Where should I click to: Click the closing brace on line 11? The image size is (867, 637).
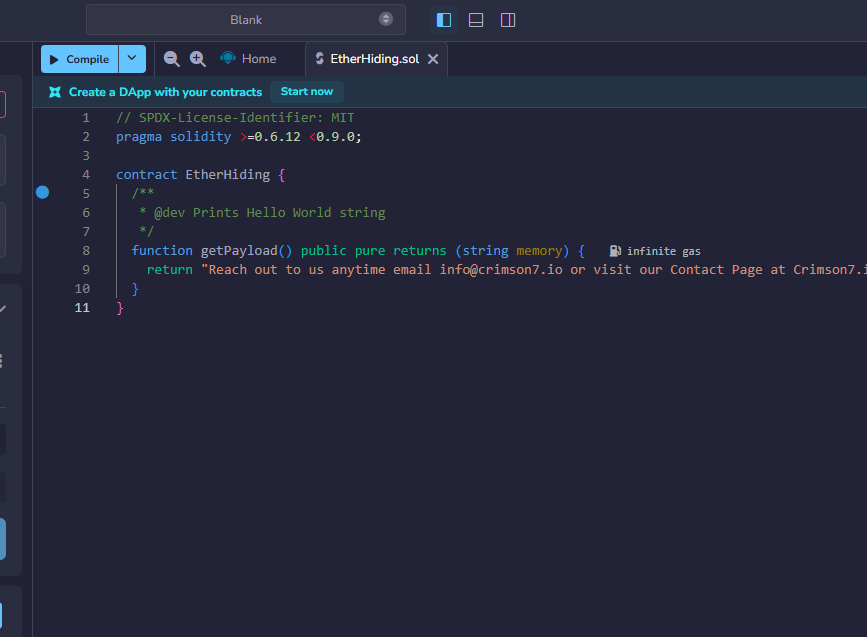(120, 308)
